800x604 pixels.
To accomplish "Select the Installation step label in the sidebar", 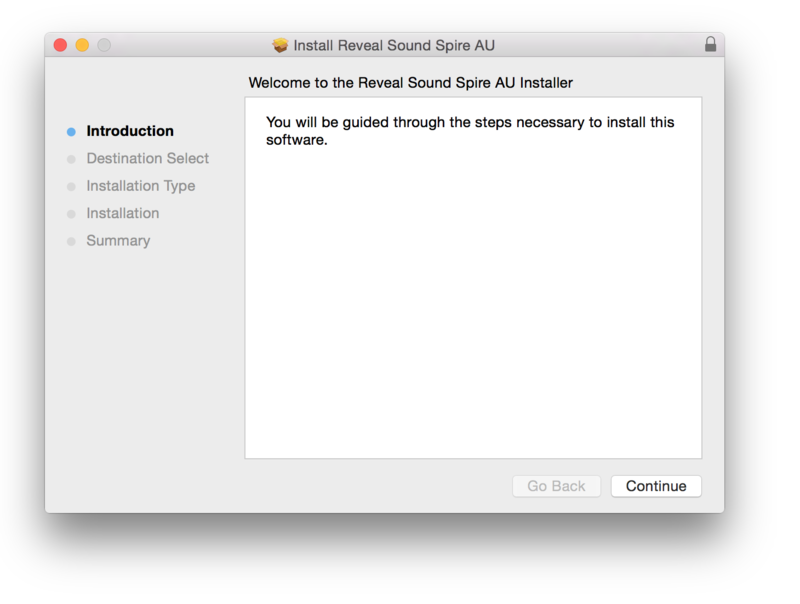I will point(123,213).
